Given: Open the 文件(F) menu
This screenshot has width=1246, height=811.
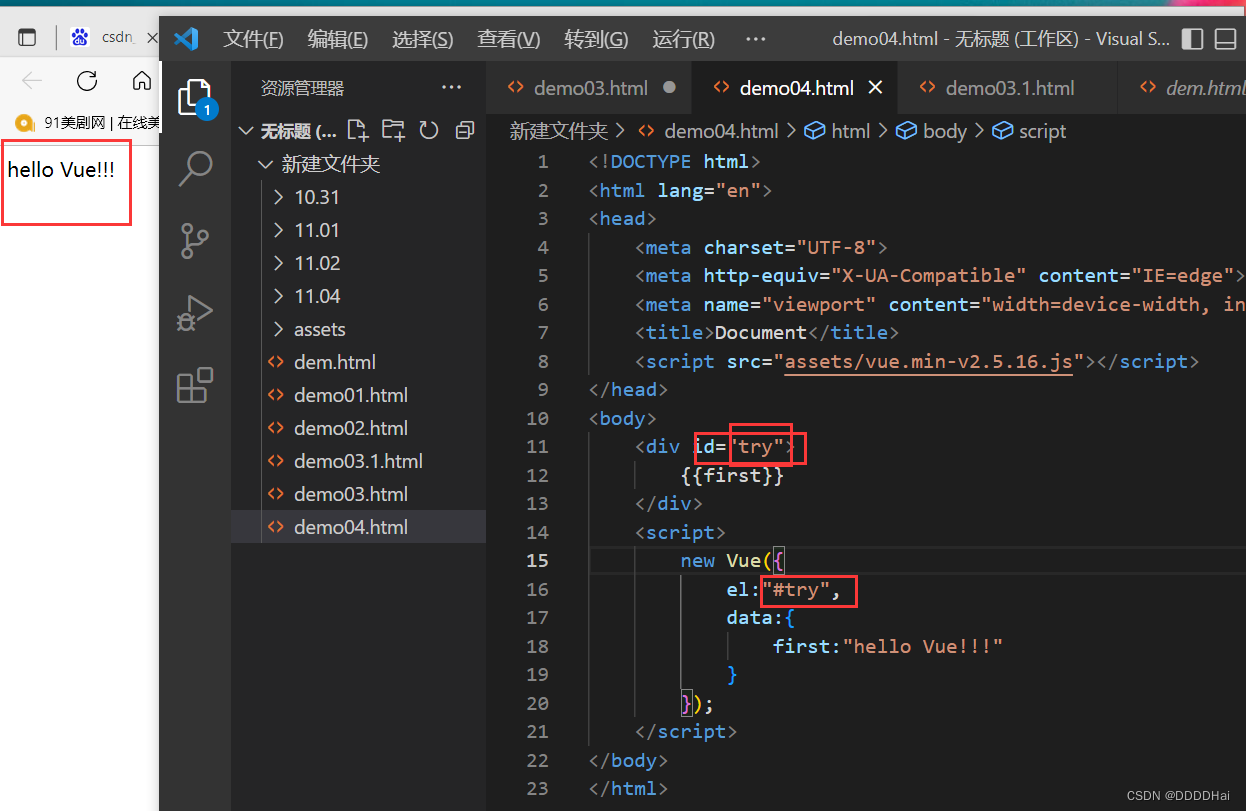Looking at the screenshot, I should click(253, 39).
